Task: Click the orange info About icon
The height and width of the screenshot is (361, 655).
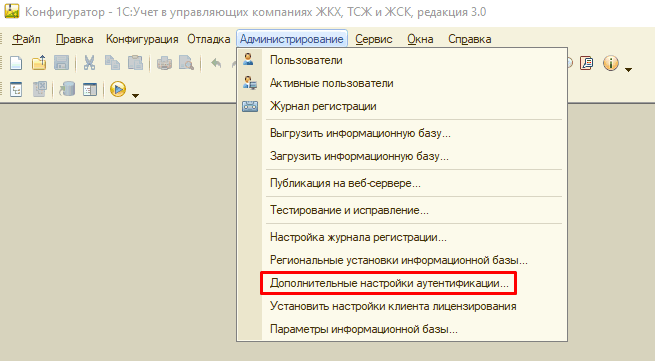Action: click(611, 64)
